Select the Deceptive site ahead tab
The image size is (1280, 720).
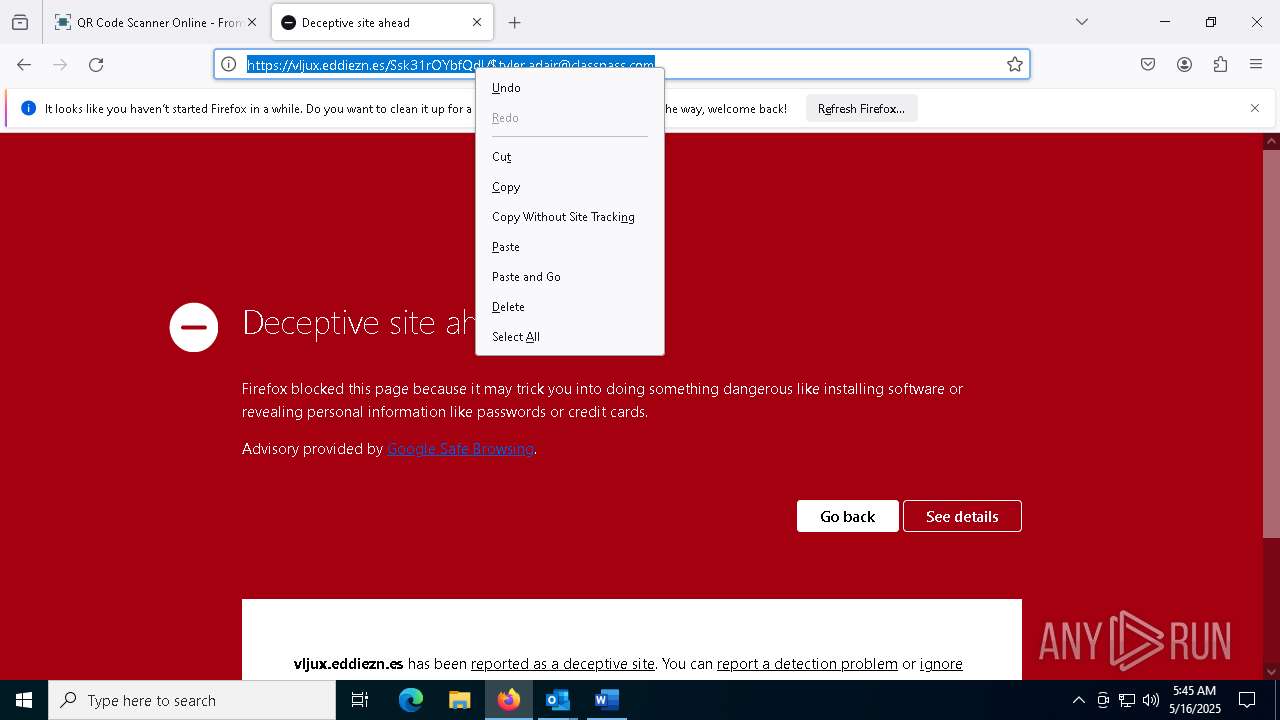click(x=382, y=22)
